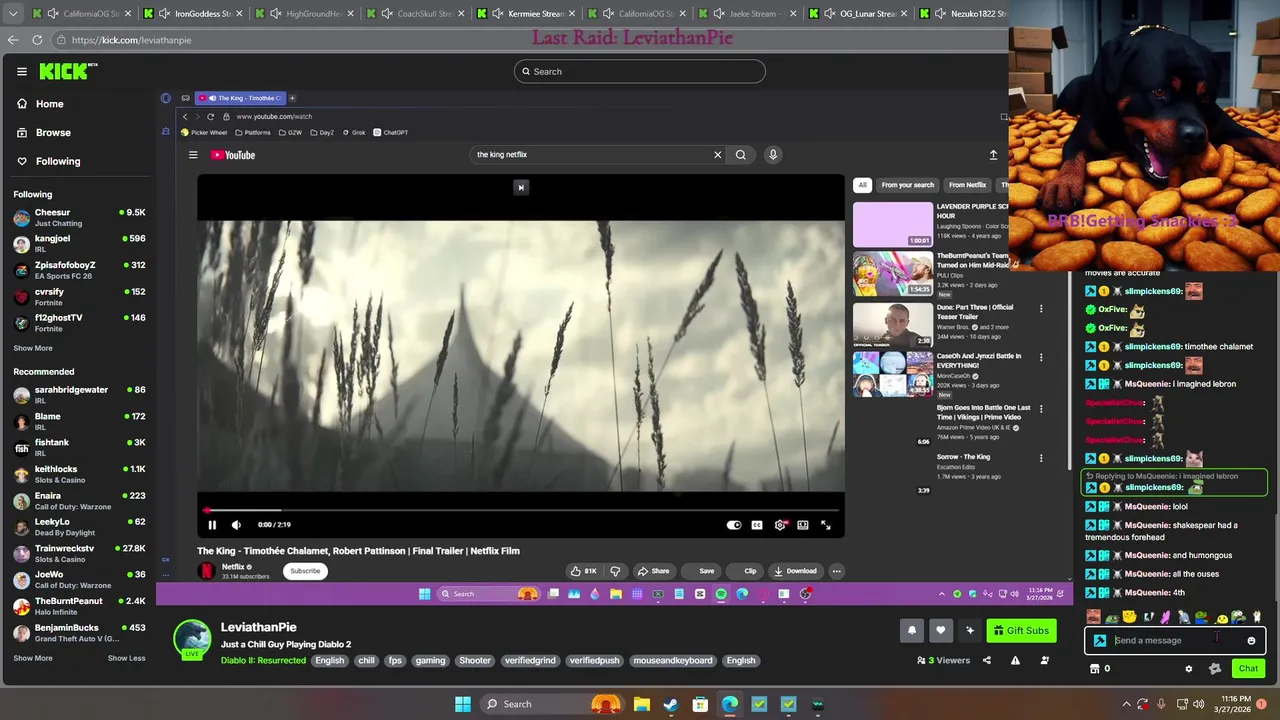Select the 'From Netflix' chip
Screen dimensions: 1280x720
click(x=967, y=185)
